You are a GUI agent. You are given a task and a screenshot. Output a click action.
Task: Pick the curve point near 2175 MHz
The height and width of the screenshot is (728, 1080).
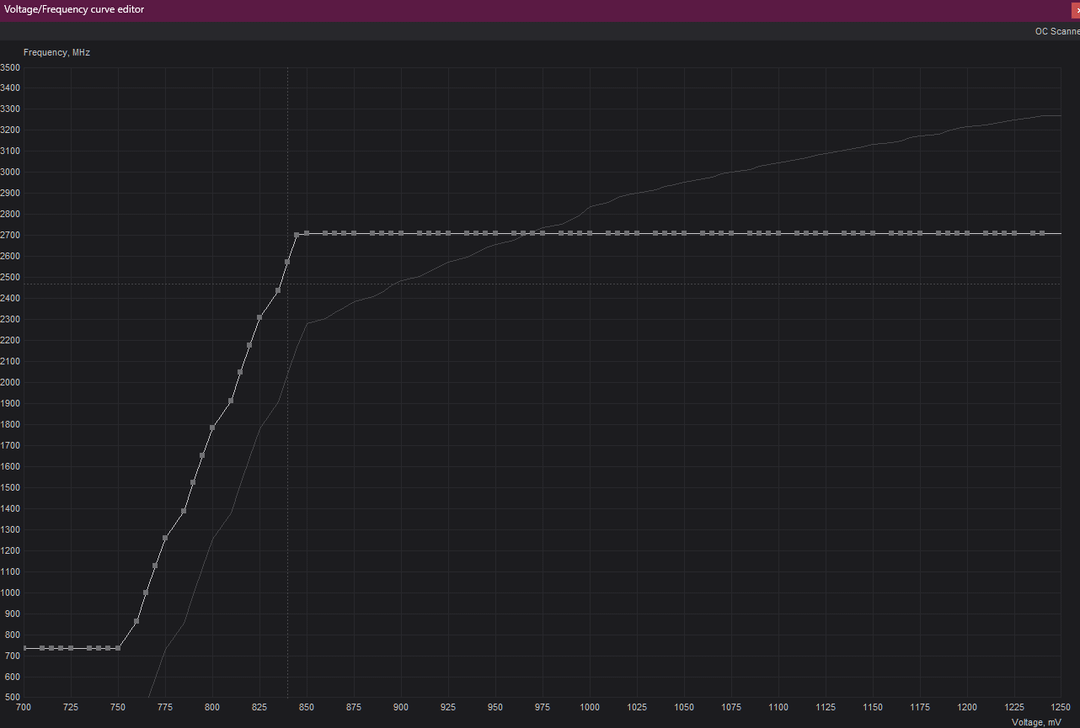(250, 345)
